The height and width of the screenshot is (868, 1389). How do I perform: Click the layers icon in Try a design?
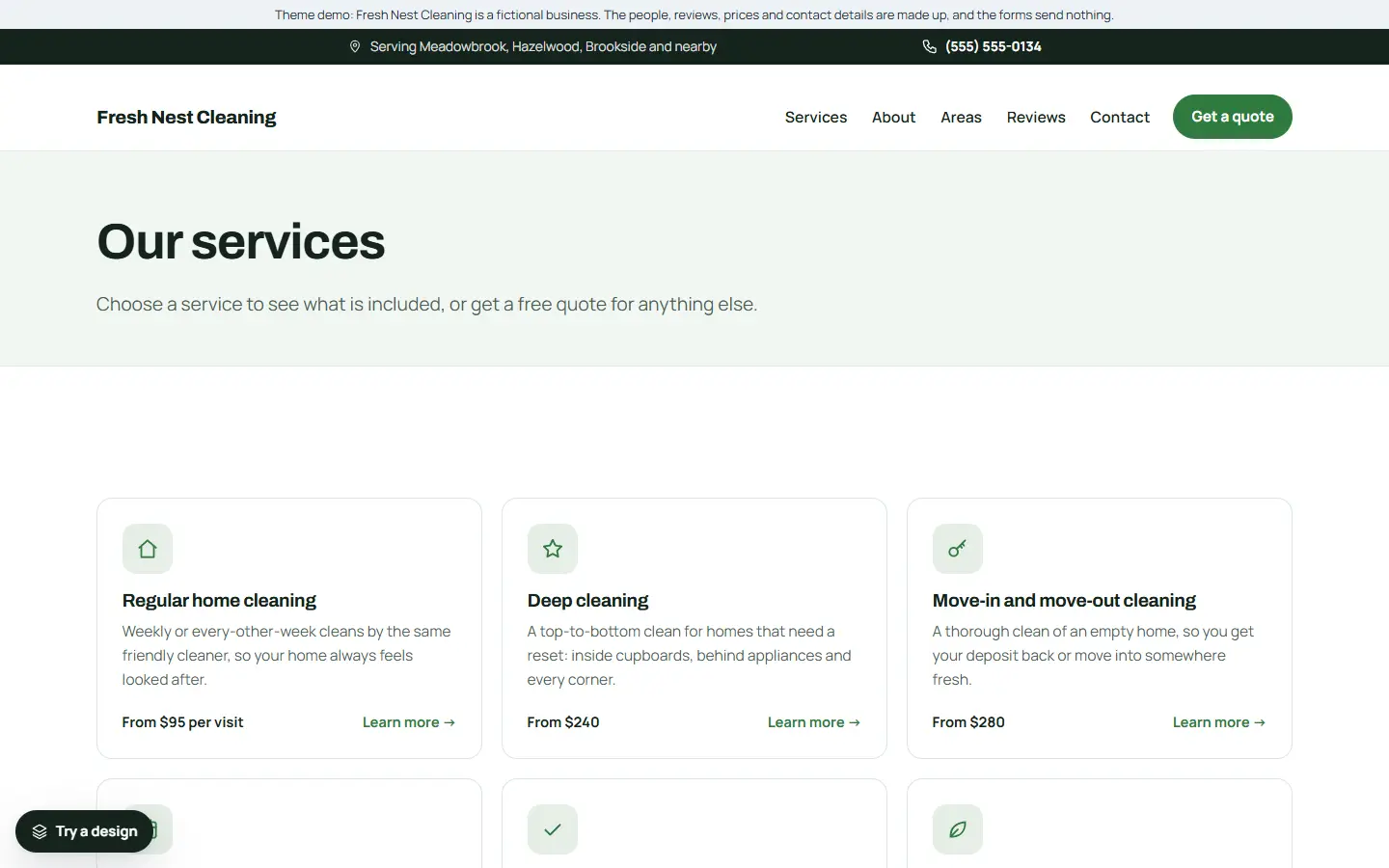click(40, 831)
